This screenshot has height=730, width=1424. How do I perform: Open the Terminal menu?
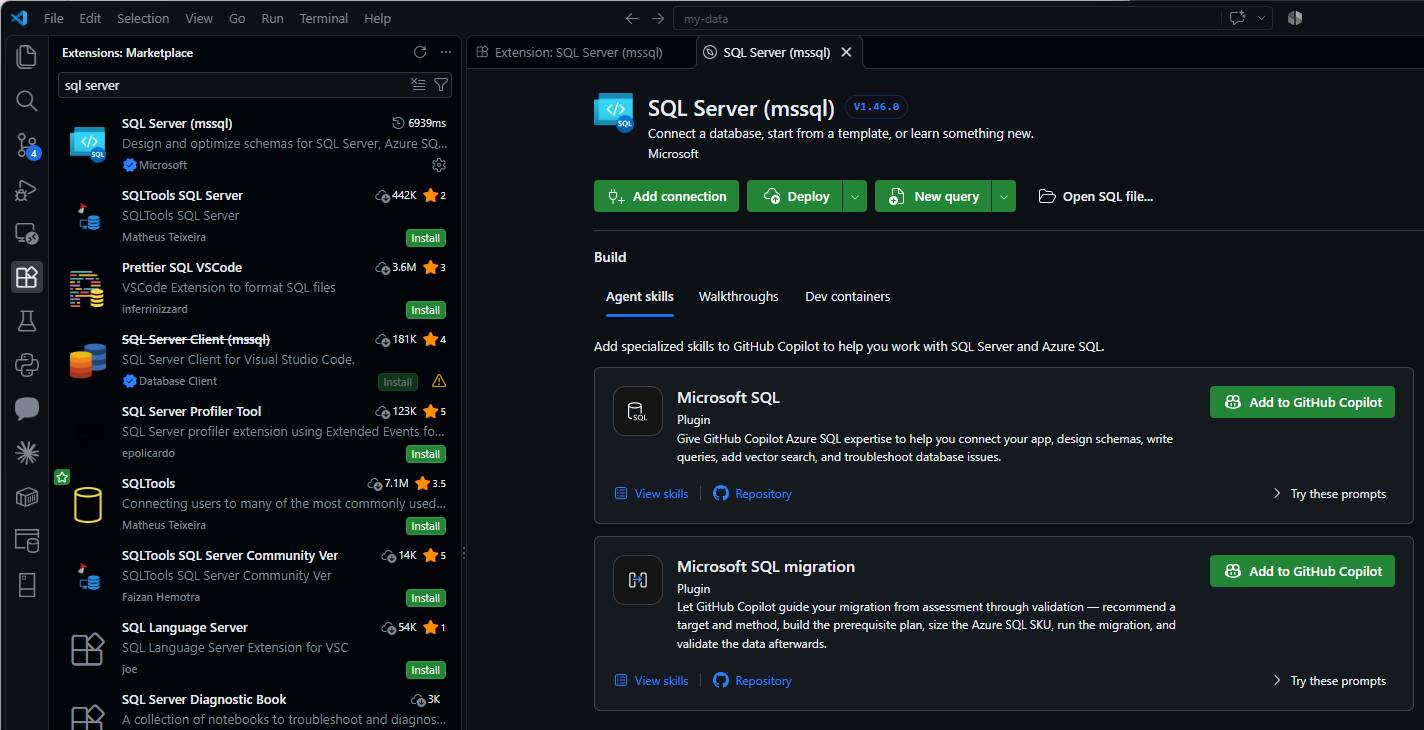pyautogui.click(x=324, y=18)
